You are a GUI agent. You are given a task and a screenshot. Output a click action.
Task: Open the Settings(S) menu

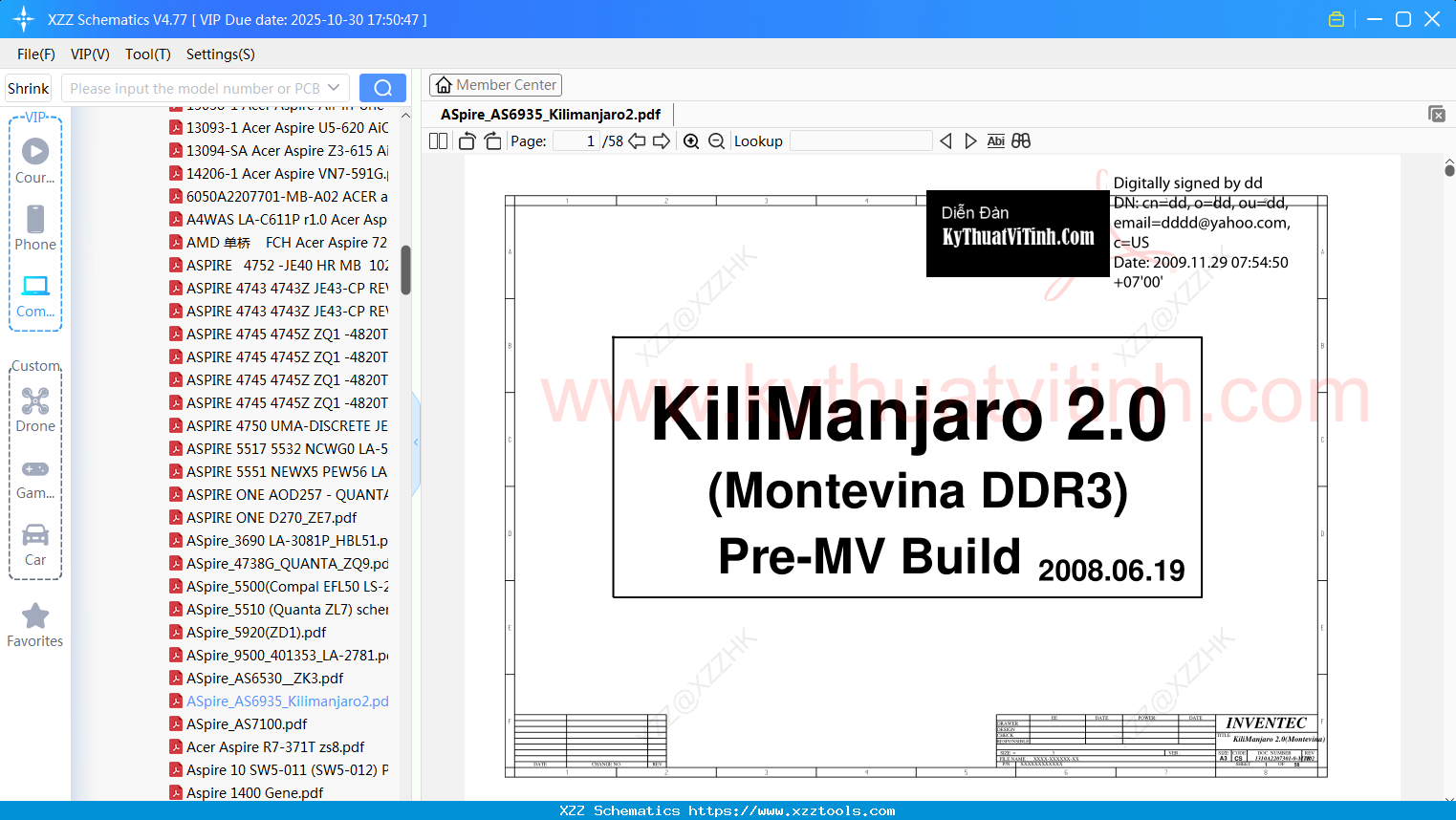click(221, 54)
